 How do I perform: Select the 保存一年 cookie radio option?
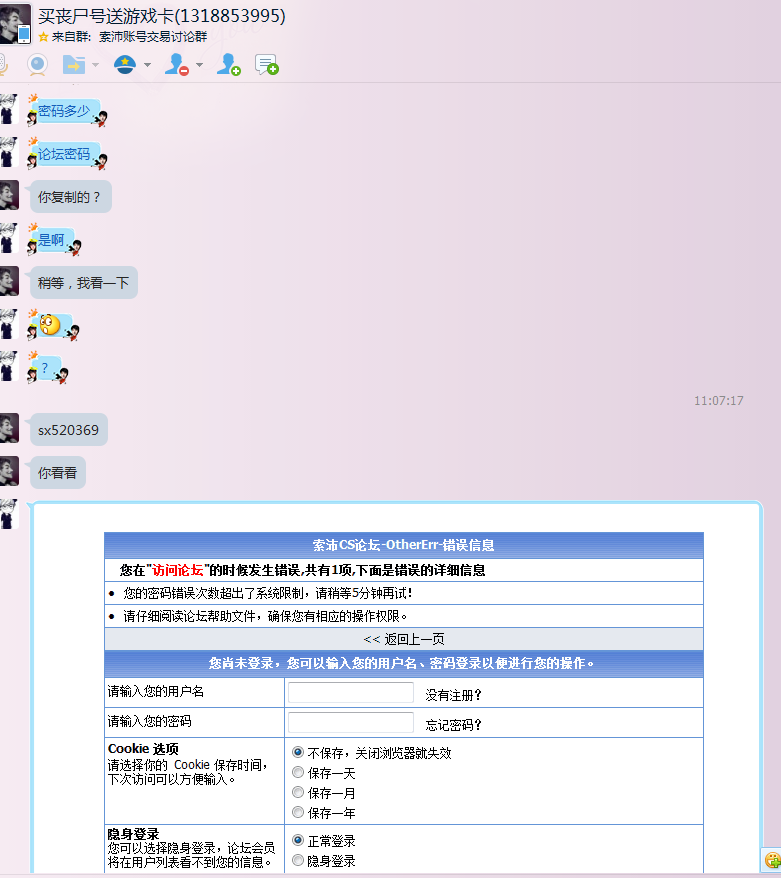[298, 812]
